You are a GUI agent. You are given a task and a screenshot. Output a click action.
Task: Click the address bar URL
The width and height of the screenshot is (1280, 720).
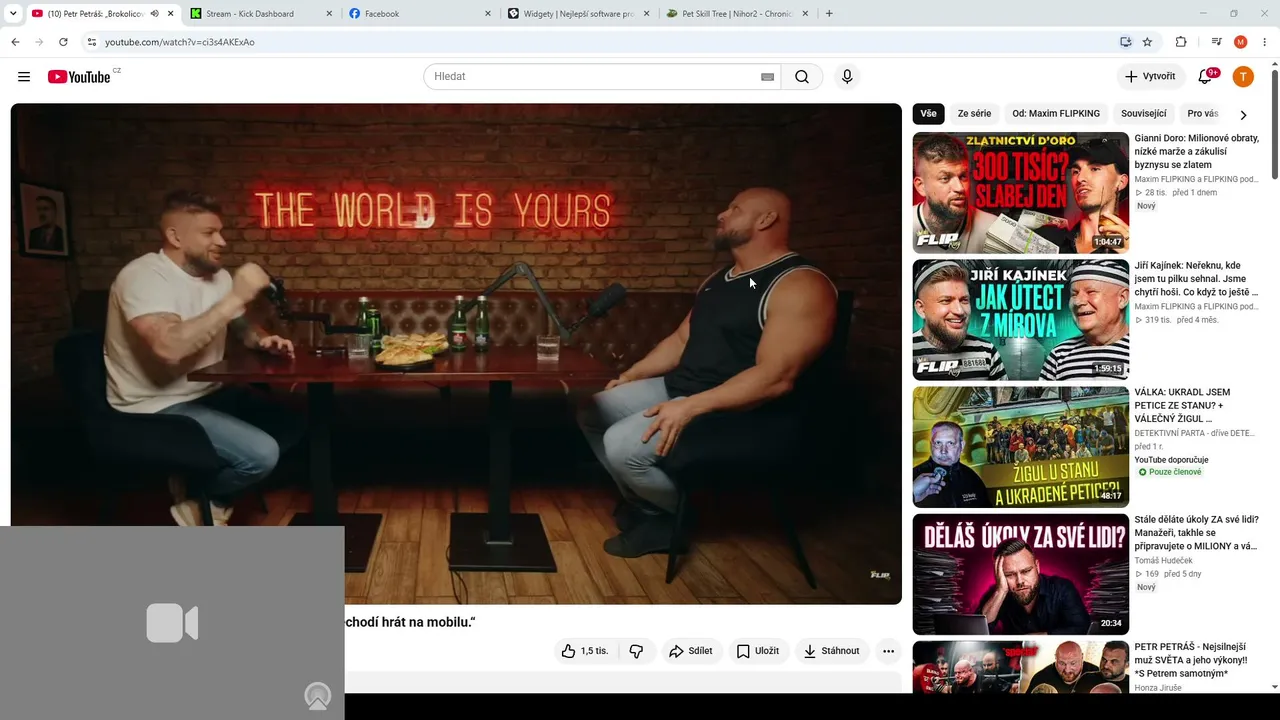[x=180, y=42]
